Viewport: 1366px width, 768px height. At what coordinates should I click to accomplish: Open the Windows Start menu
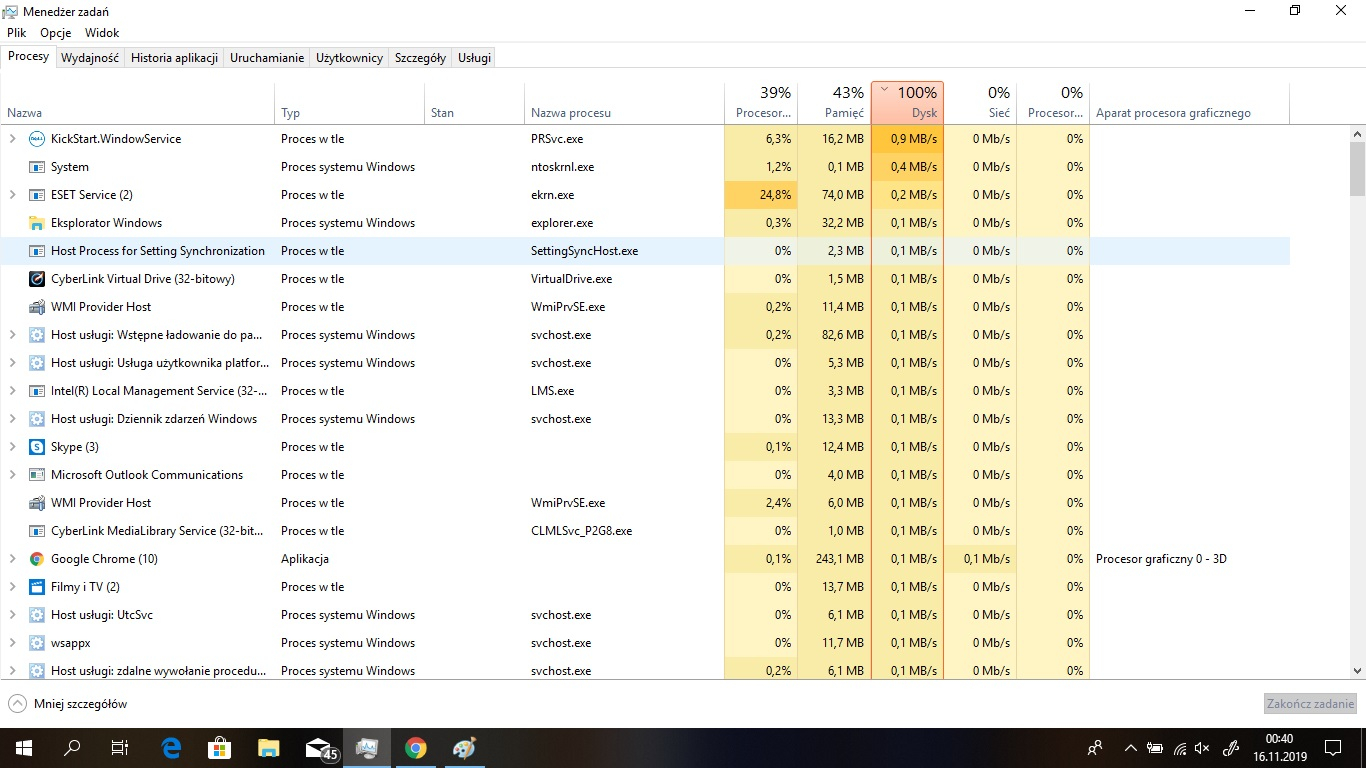pyautogui.click(x=23, y=748)
